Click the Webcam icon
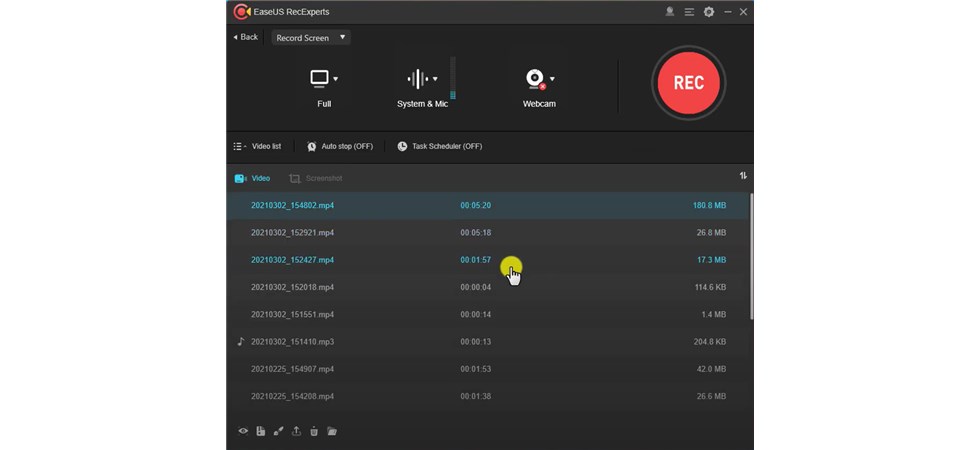The width and height of the screenshot is (980, 450). [535, 79]
